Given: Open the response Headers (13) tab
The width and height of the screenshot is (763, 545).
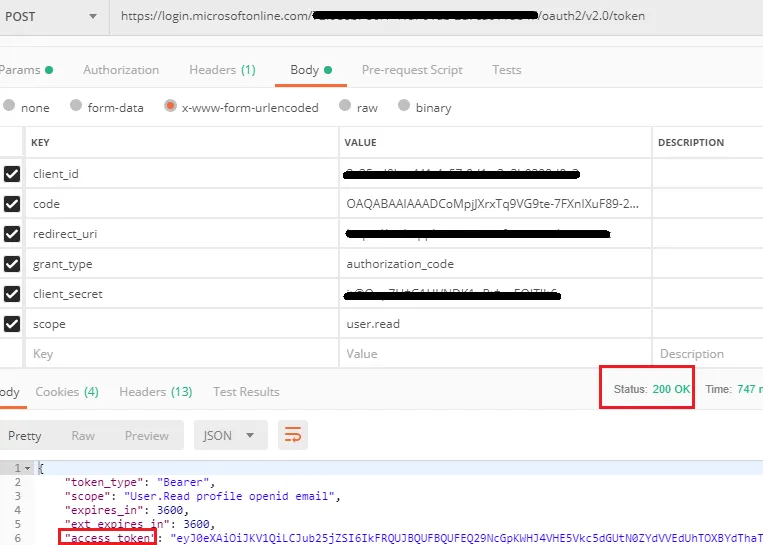Looking at the screenshot, I should pos(156,392).
